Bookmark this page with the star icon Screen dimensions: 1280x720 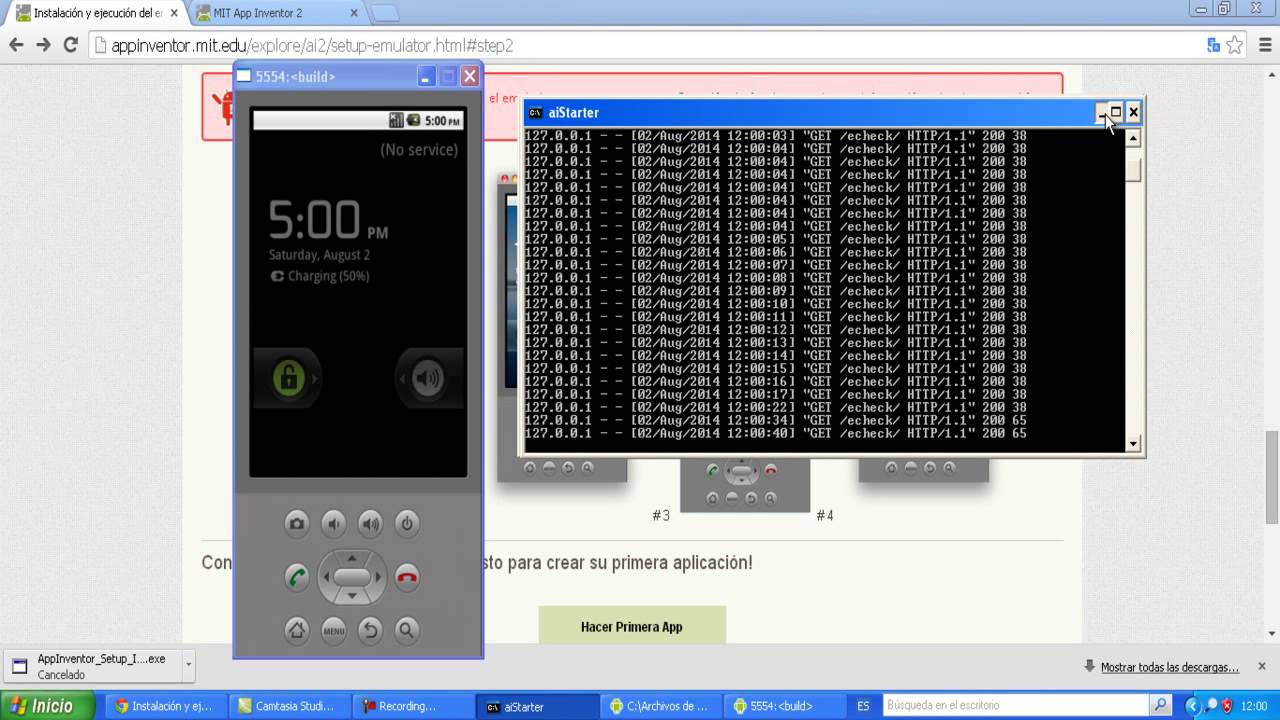coord(1235,45)
